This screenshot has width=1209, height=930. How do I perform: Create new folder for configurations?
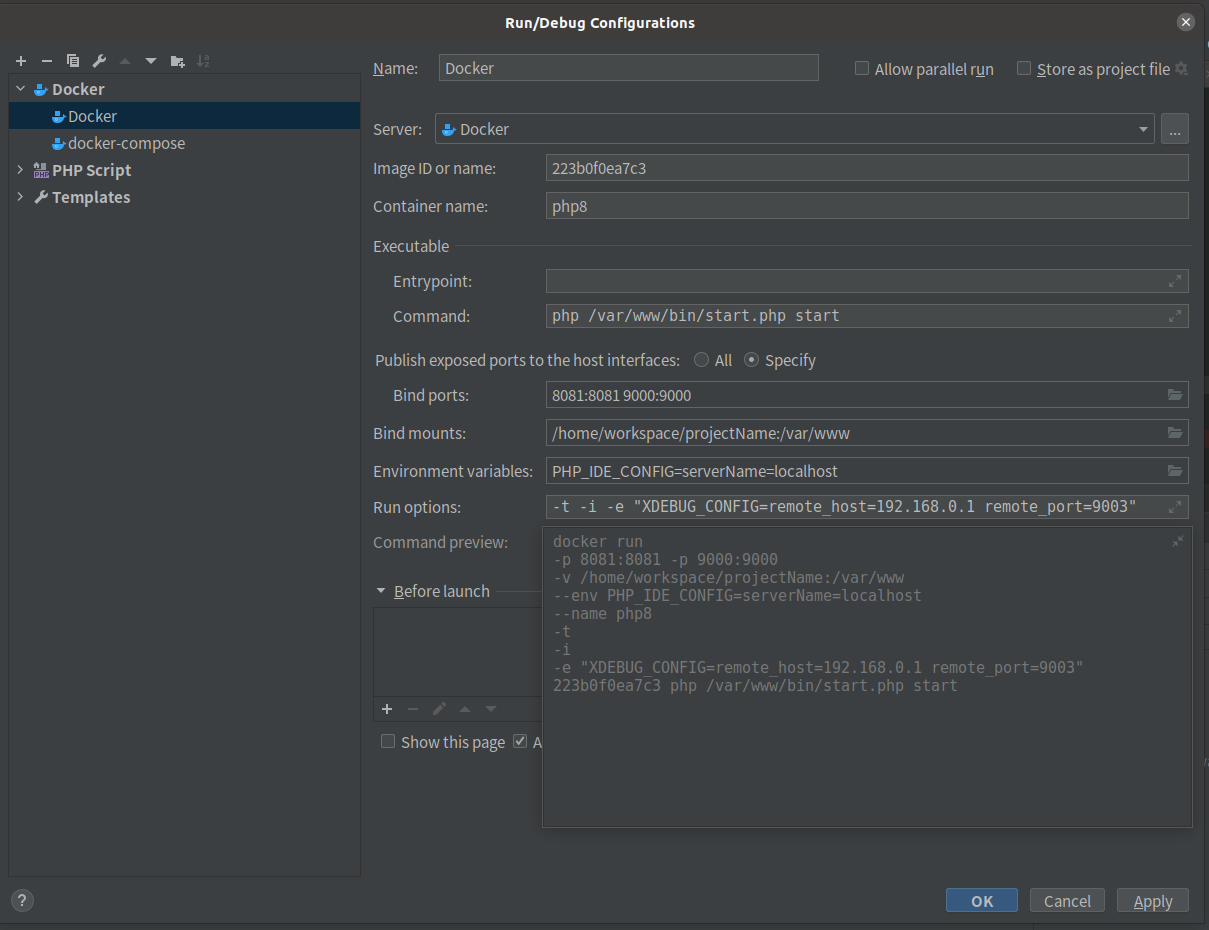[178, 61]
